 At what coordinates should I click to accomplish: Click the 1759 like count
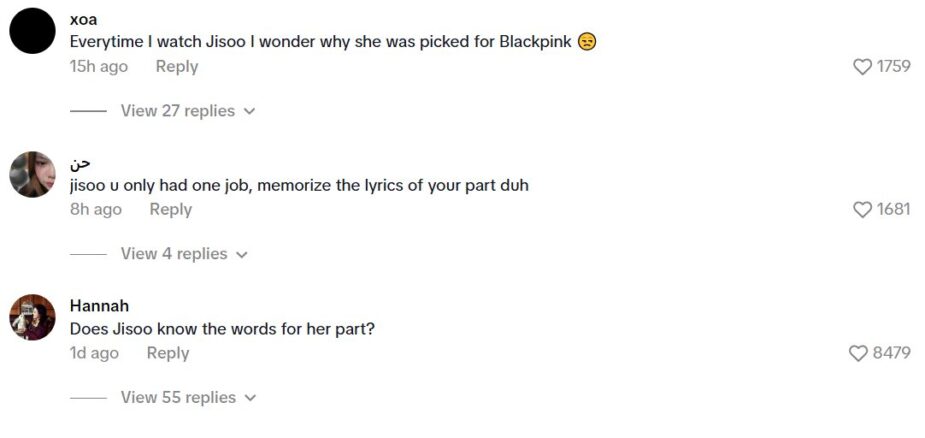pos(894,67)
